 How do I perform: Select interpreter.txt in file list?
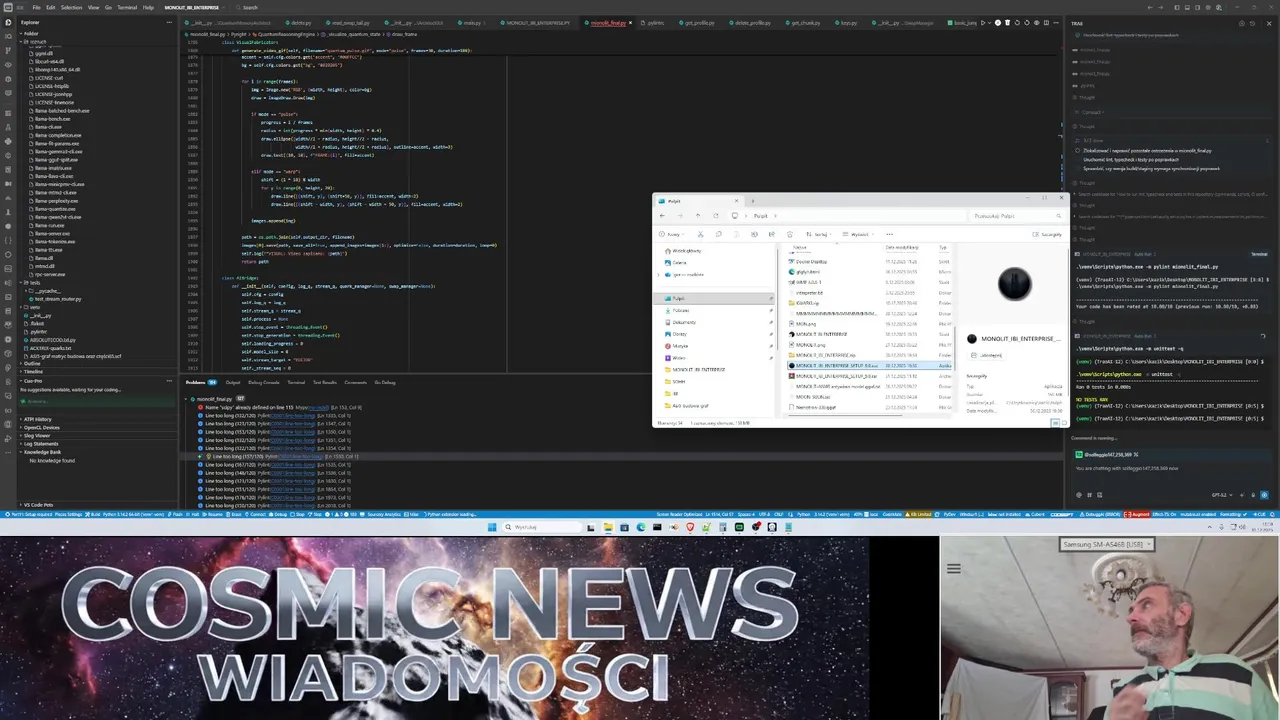(809, 293)
